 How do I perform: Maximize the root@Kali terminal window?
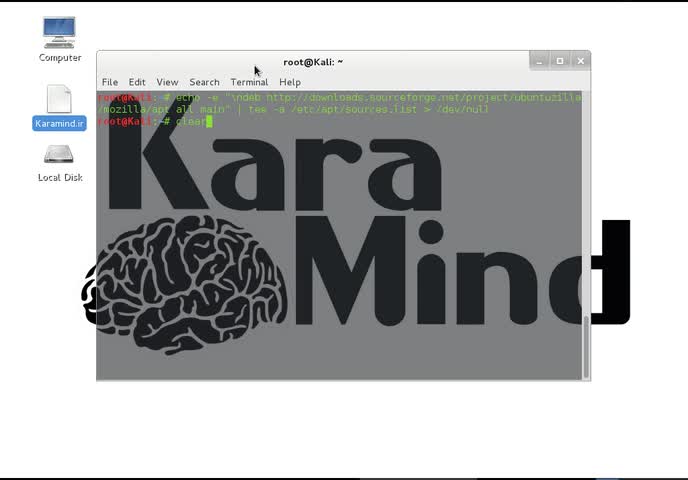tap(560, 61)
